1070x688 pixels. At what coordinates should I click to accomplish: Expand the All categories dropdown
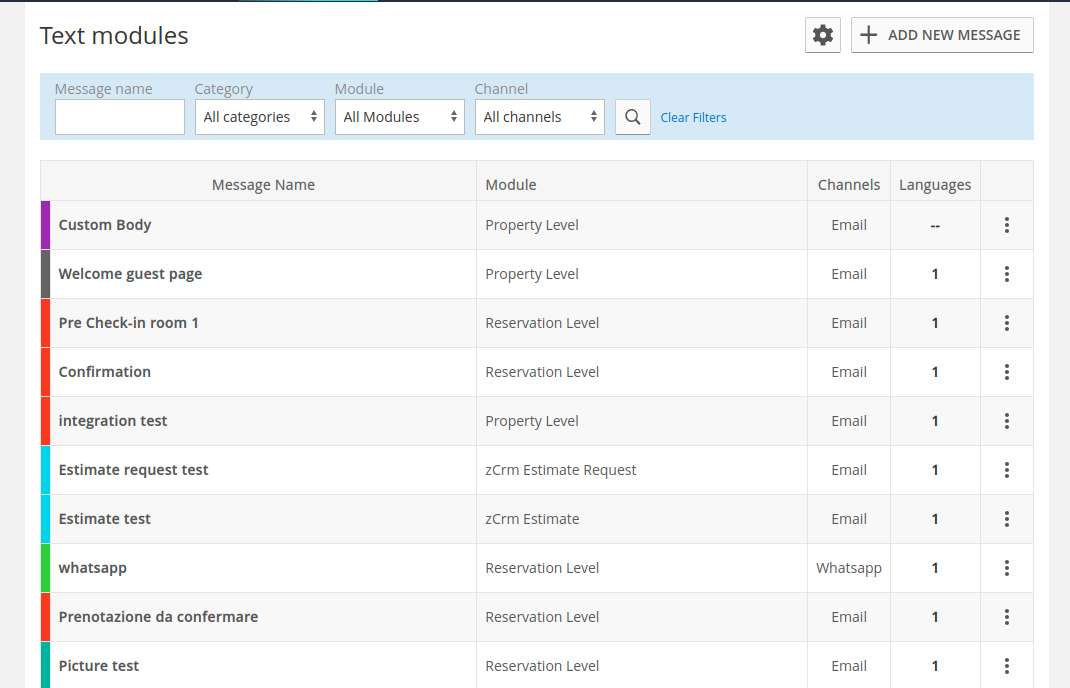(x=259, y=117)
